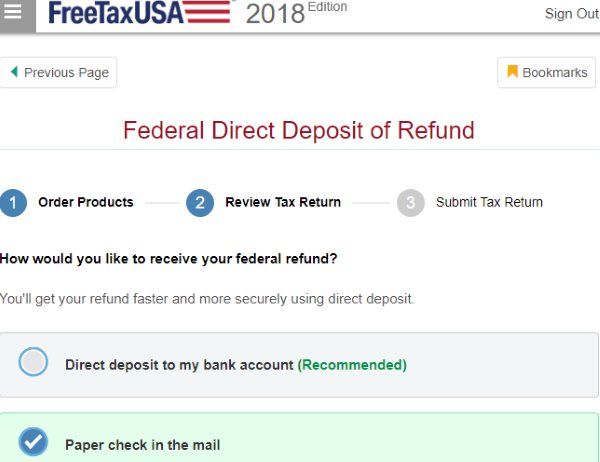Click the "Federal Direct Deposit of Refund" heading
This screenshot has height=462, width=600.
click(x=299, y=130)
